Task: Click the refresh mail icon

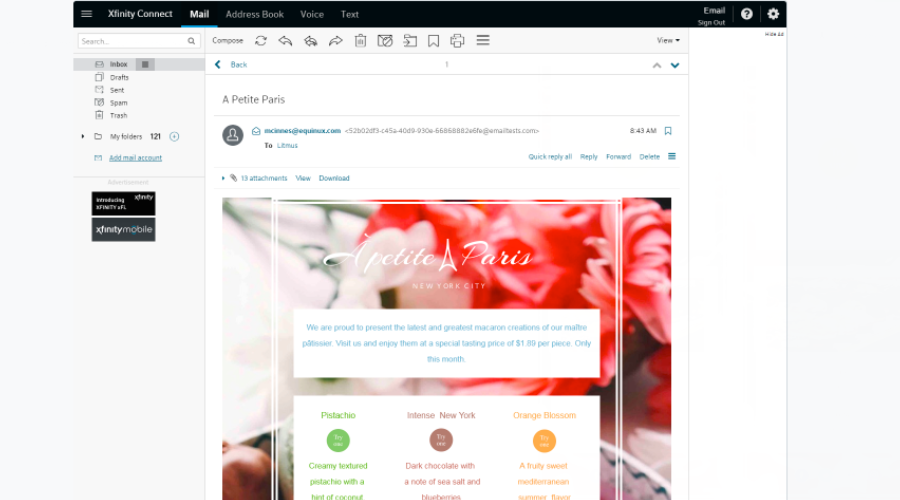Action: click(261, 41)
